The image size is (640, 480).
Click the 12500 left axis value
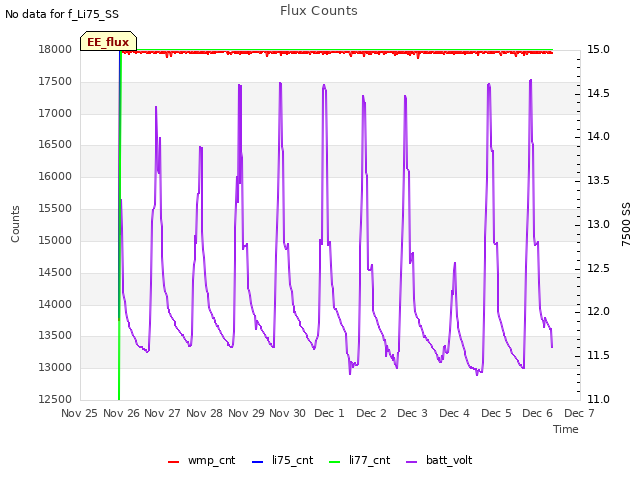[55, 399]
